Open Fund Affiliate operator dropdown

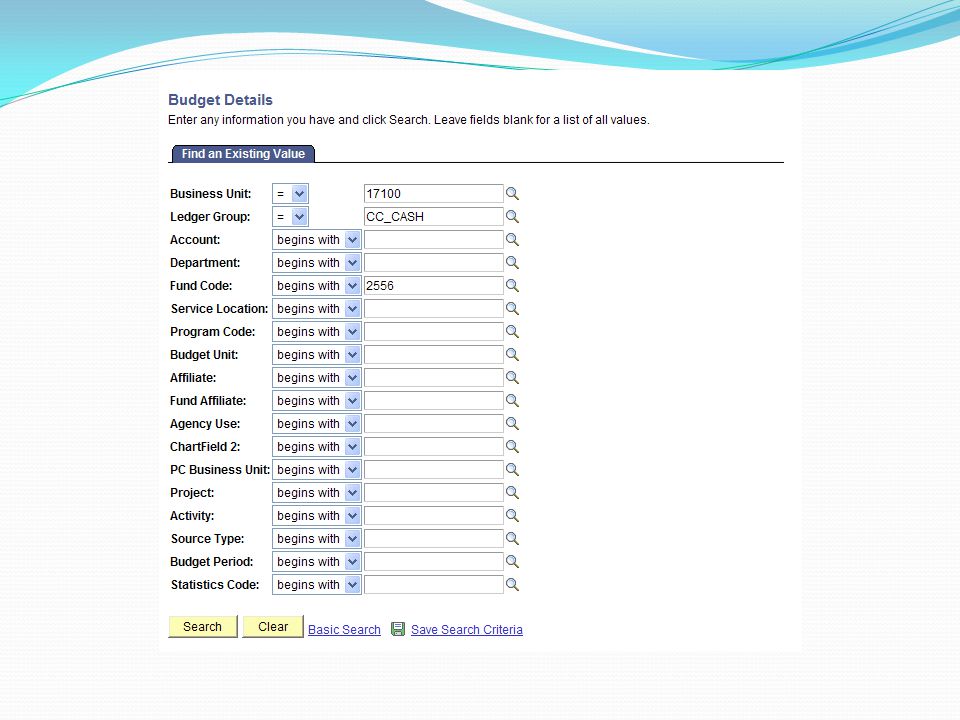317,400
